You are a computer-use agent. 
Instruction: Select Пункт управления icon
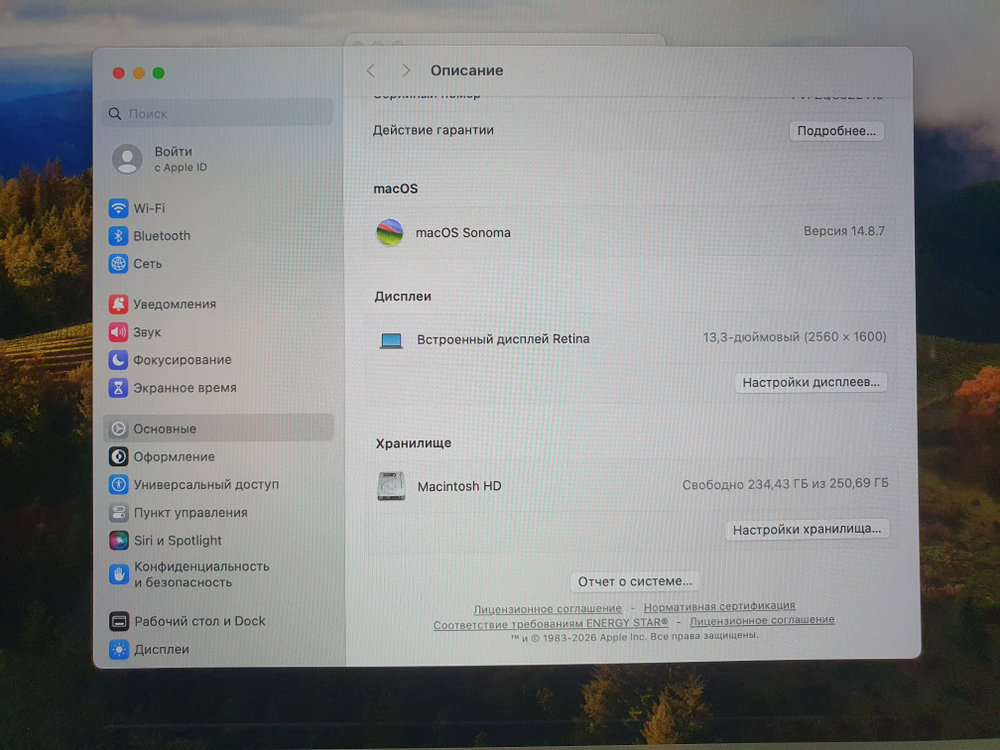click(x=118, y=512)
